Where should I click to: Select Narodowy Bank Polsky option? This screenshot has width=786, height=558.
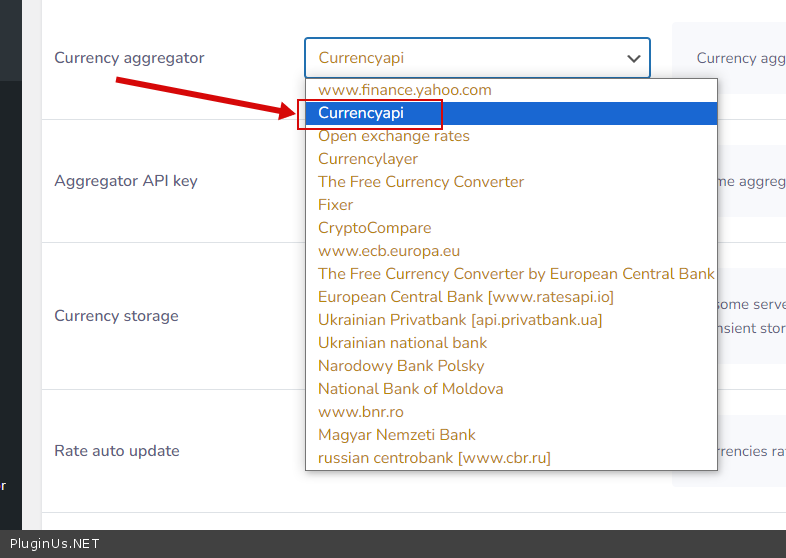click(x=401, y=366)
